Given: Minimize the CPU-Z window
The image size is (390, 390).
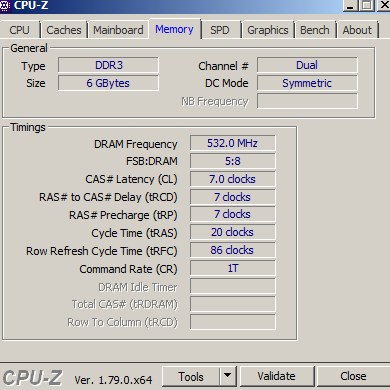Looking at the screenshot, I should (x=350, y=5).
